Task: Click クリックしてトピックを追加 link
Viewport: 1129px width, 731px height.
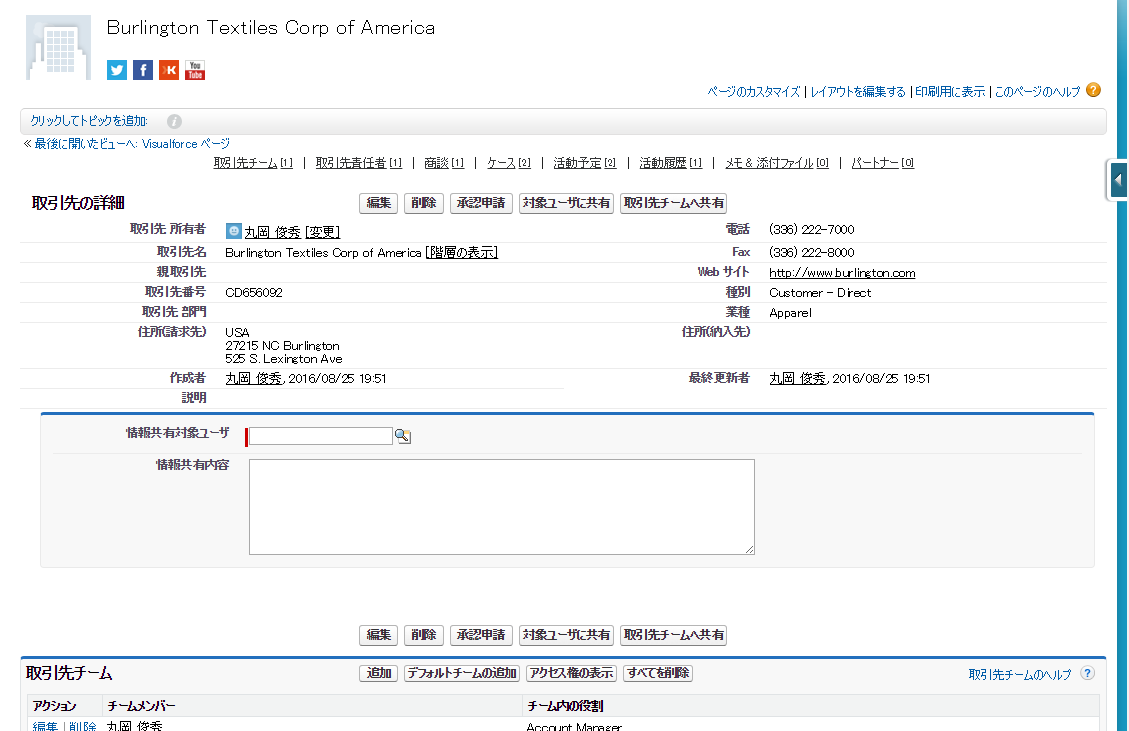Action: 89,121
